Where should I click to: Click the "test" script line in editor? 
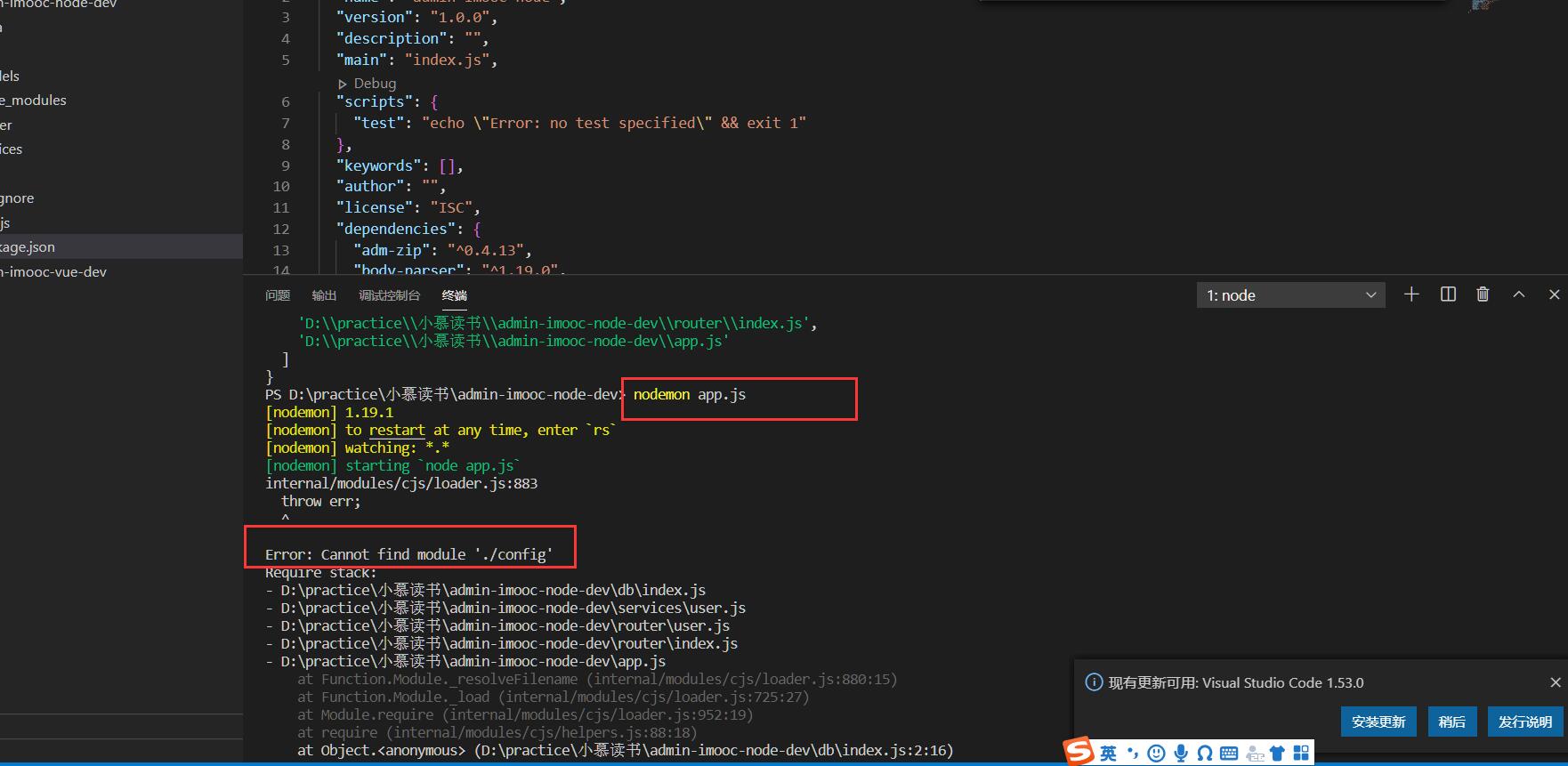[579, 123]
